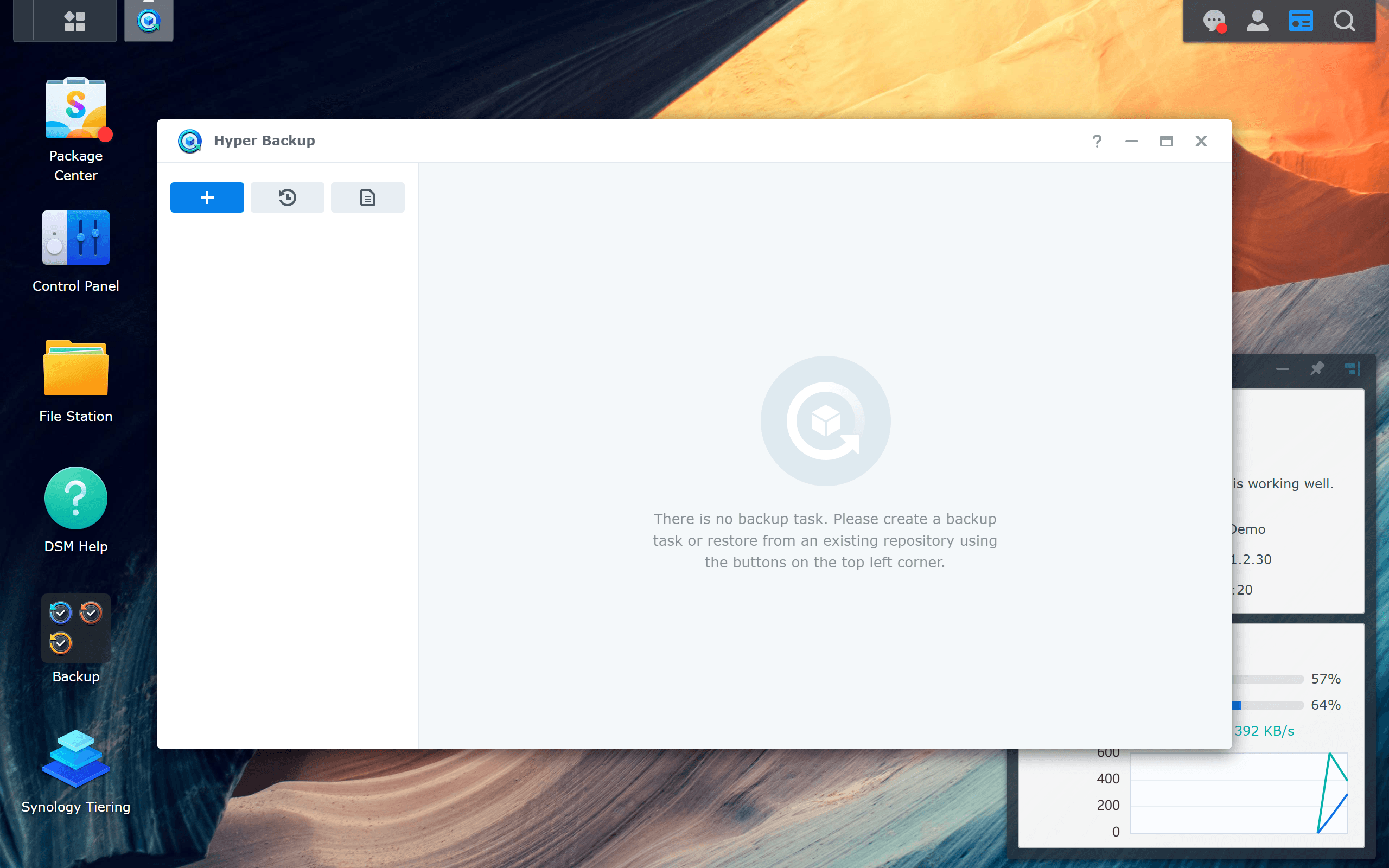Click the Hyper Backup help question mark

(x=1097, y=141)
